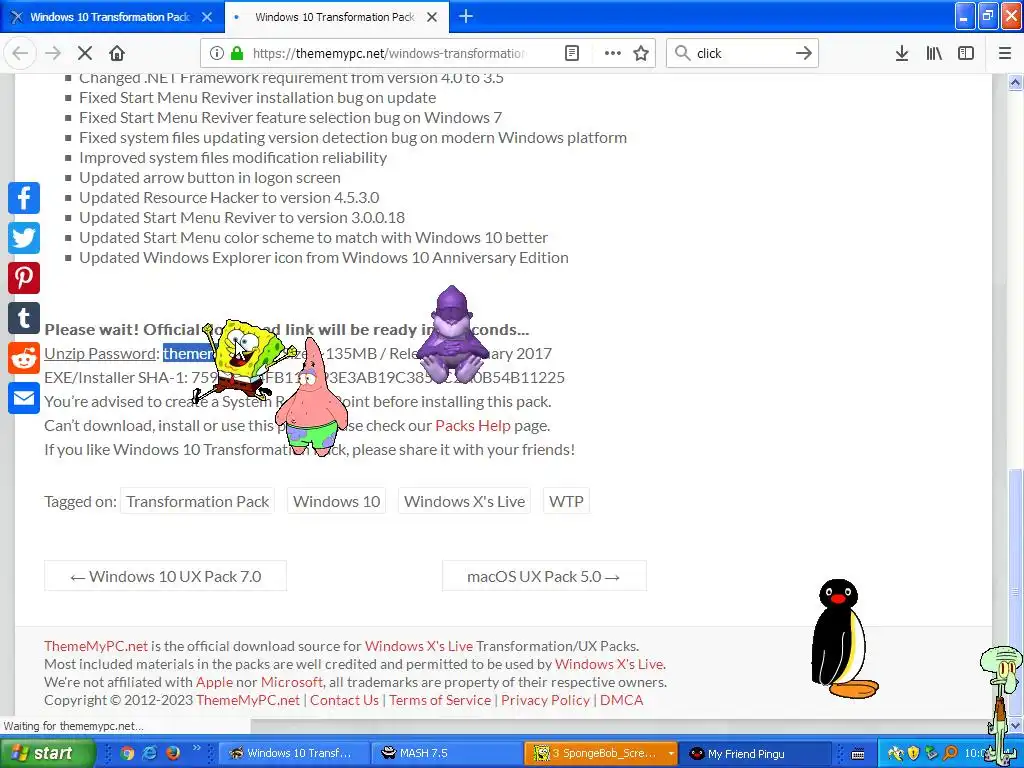The image size is (1024, 768).
Task: Pin the page on Pinterest
Action: pyautogui.click(x=24, y=278)
